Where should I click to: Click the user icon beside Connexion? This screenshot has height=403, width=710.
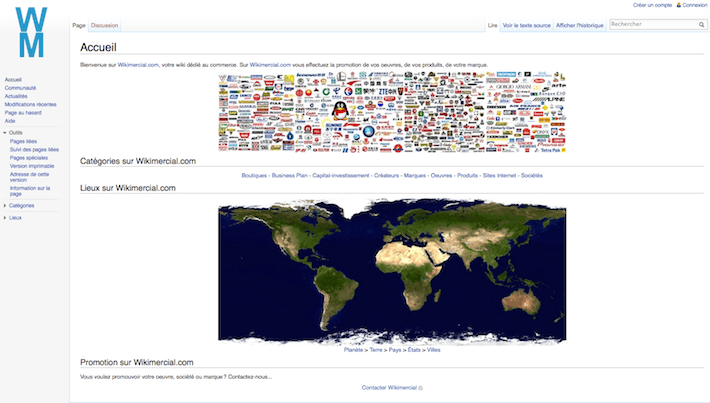coord(679,5)
